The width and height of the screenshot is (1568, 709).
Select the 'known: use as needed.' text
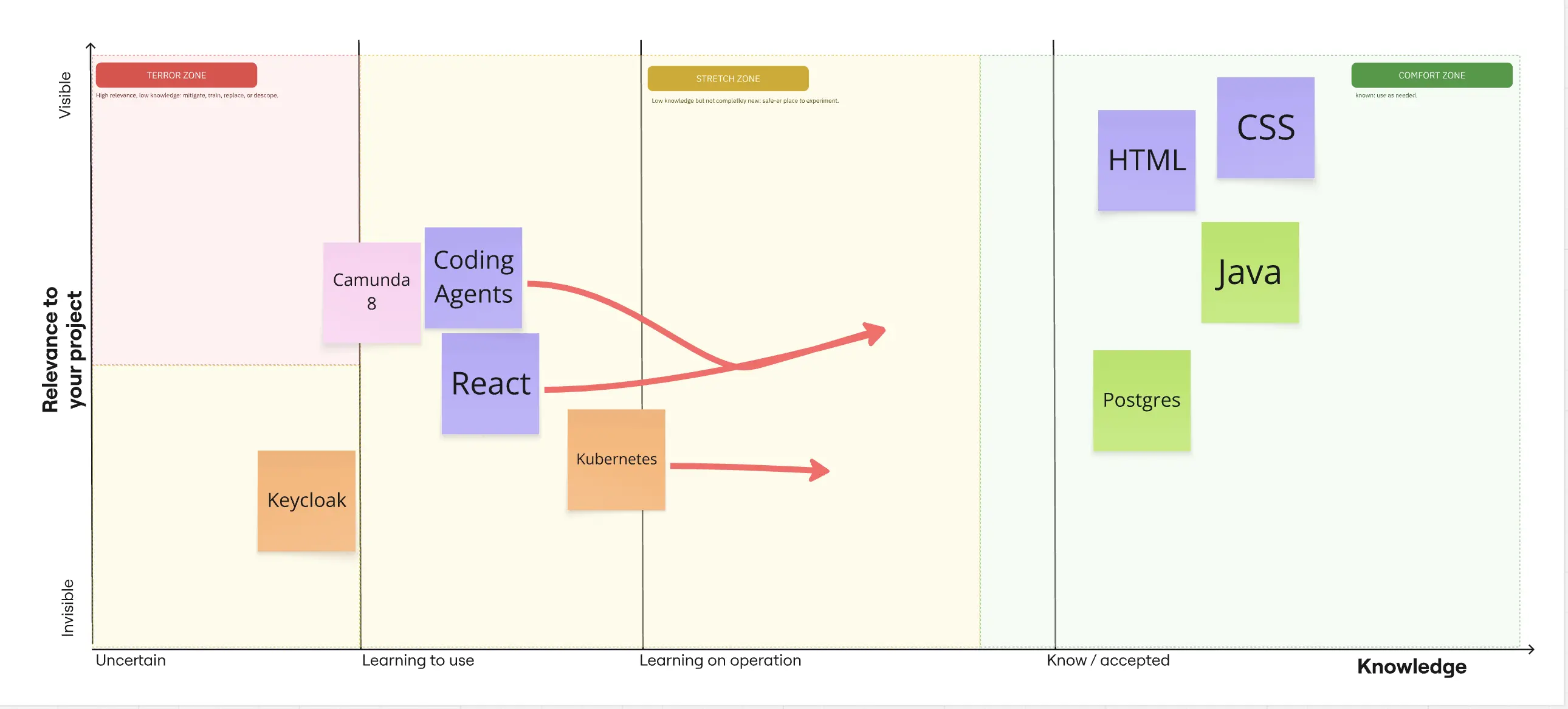point(1386,95)
